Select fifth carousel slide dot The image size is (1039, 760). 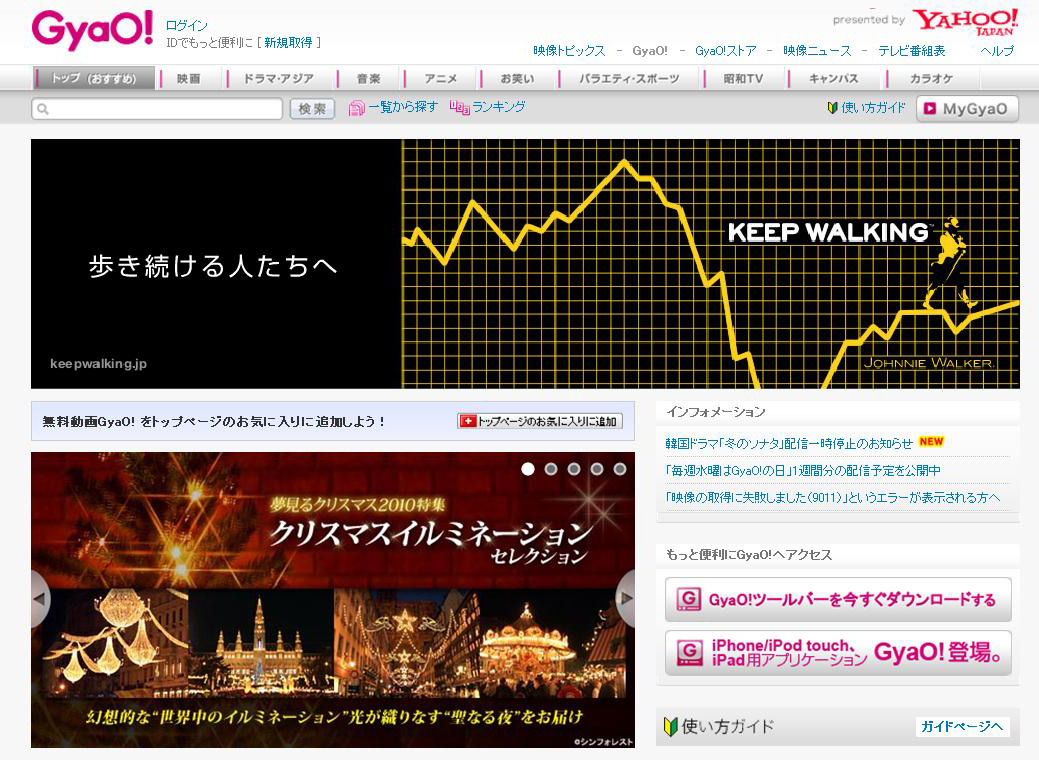click(x=620, y=469)
